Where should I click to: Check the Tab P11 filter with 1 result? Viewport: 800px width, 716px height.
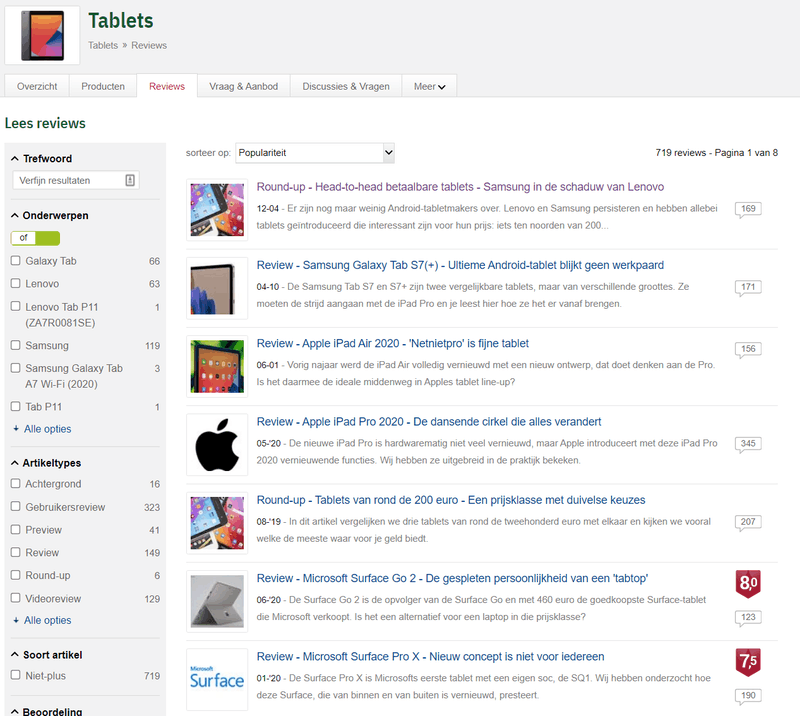(x=16, y=407)
